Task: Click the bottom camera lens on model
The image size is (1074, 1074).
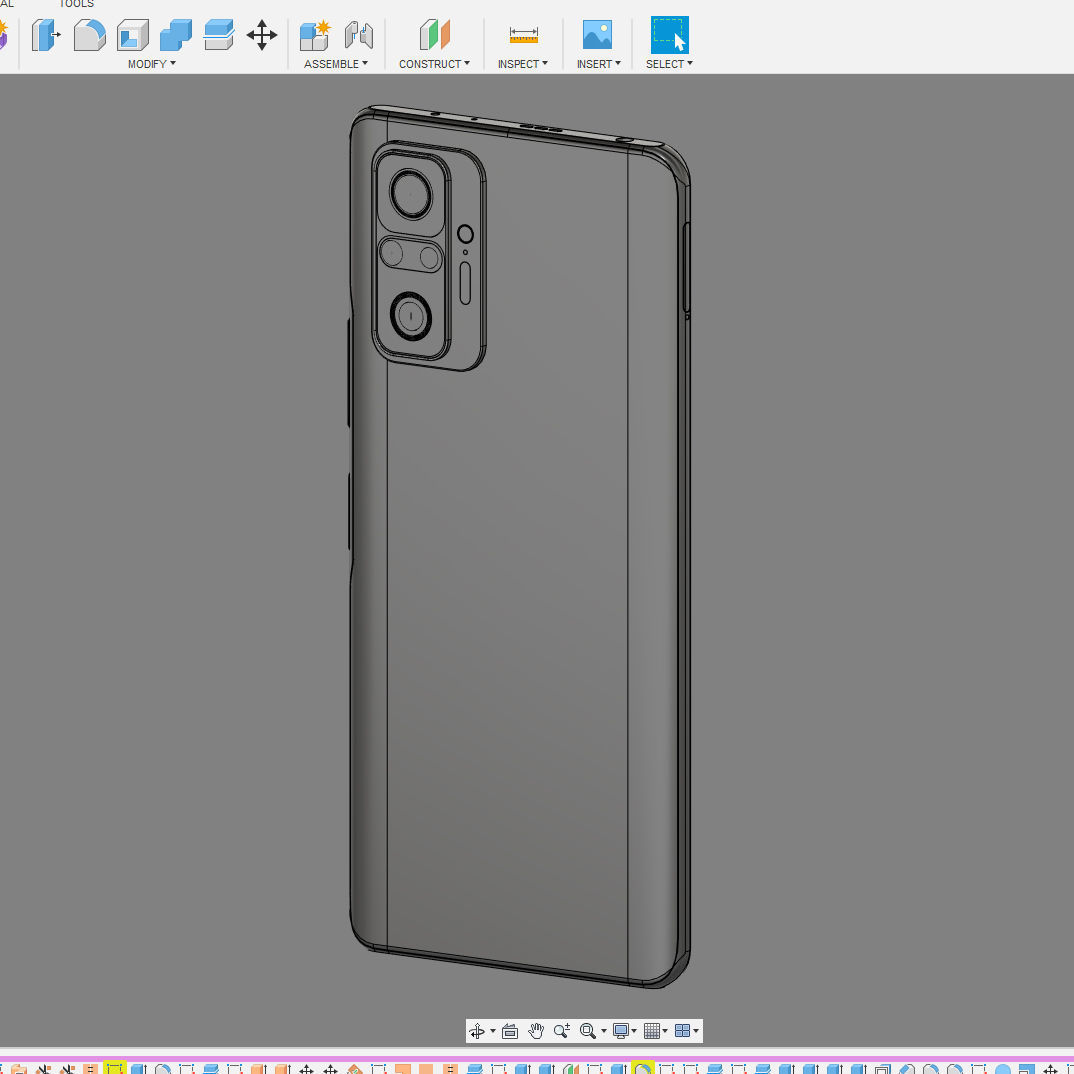Action: [411, 316]
